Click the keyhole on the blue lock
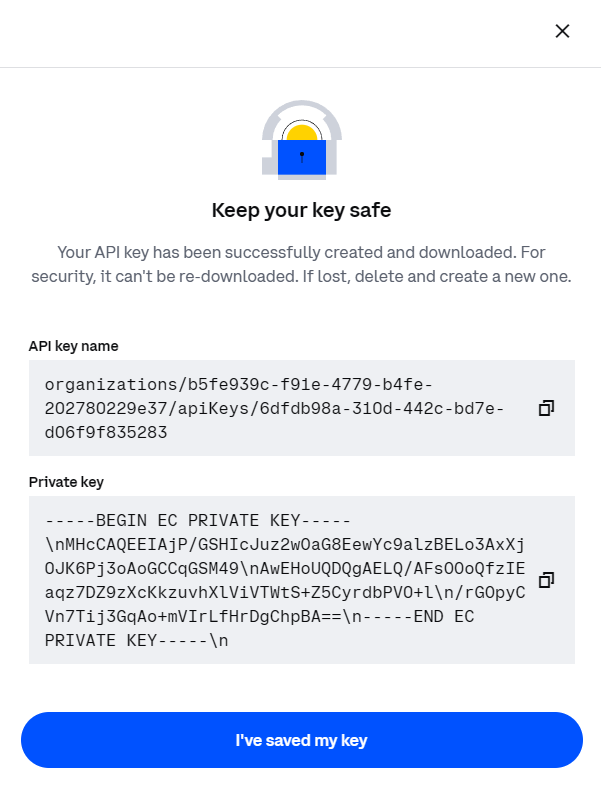602x789 pixels. [x=302, y=156]
